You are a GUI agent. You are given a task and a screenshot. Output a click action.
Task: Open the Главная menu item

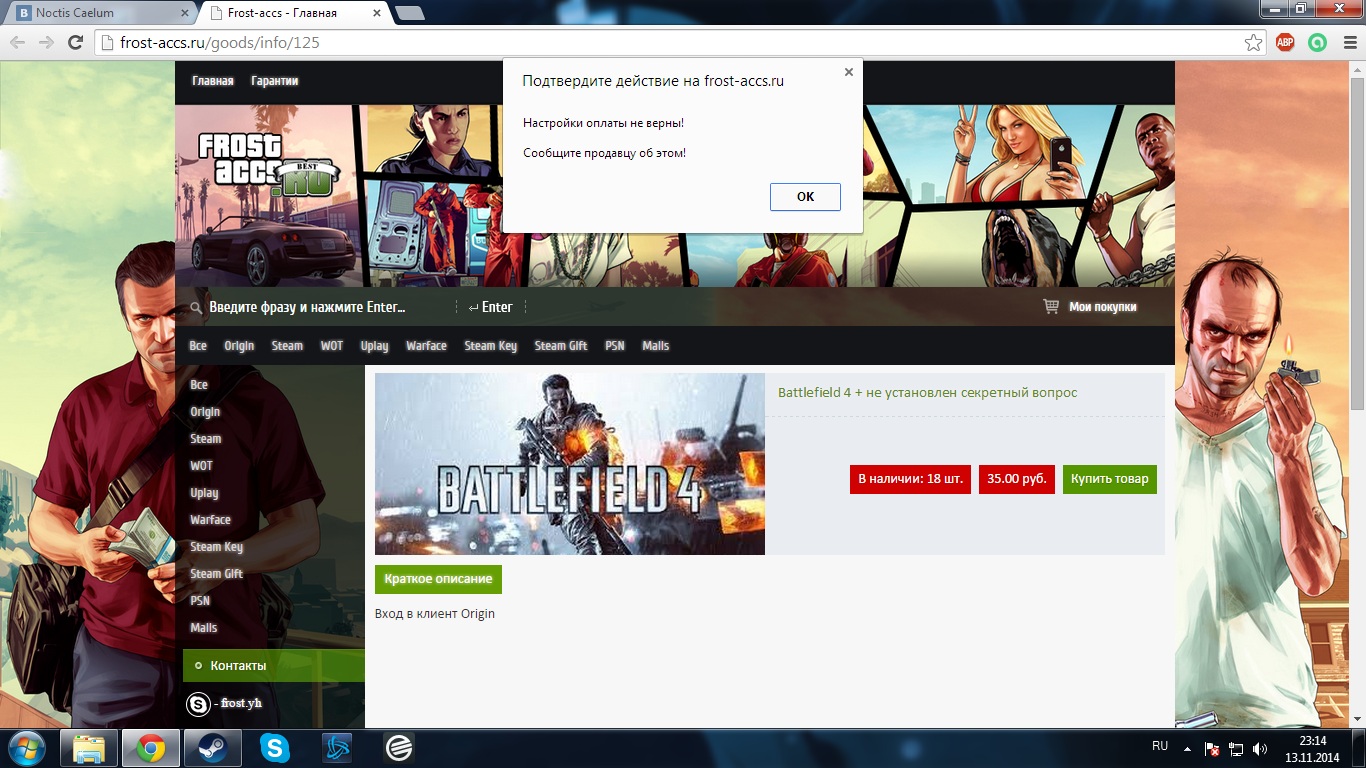click(x=213, y=81)
